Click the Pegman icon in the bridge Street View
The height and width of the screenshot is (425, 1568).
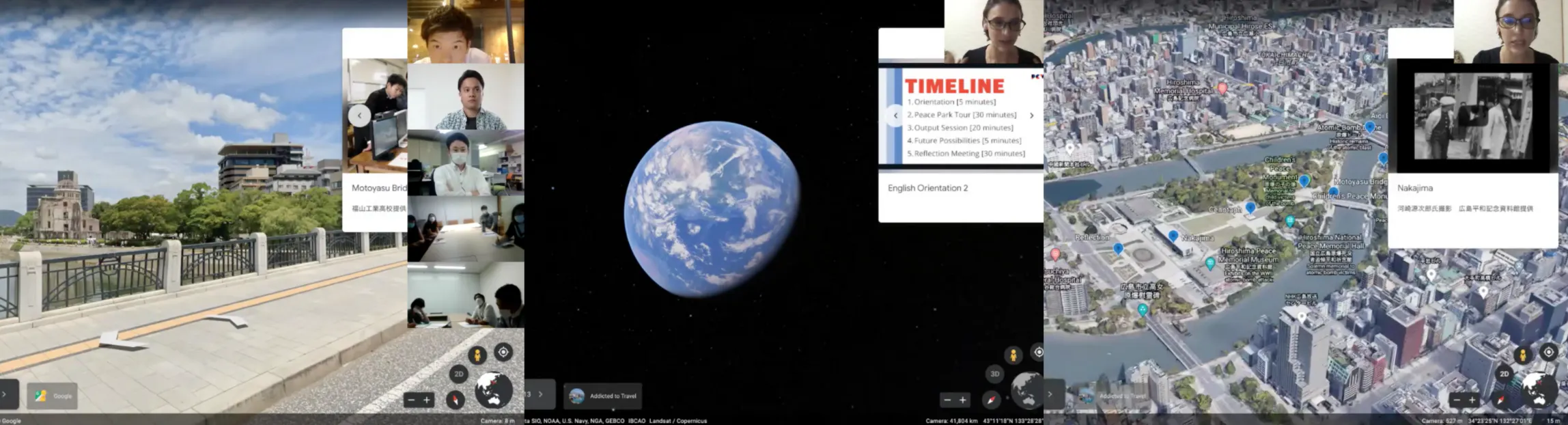tap(477, 355)
